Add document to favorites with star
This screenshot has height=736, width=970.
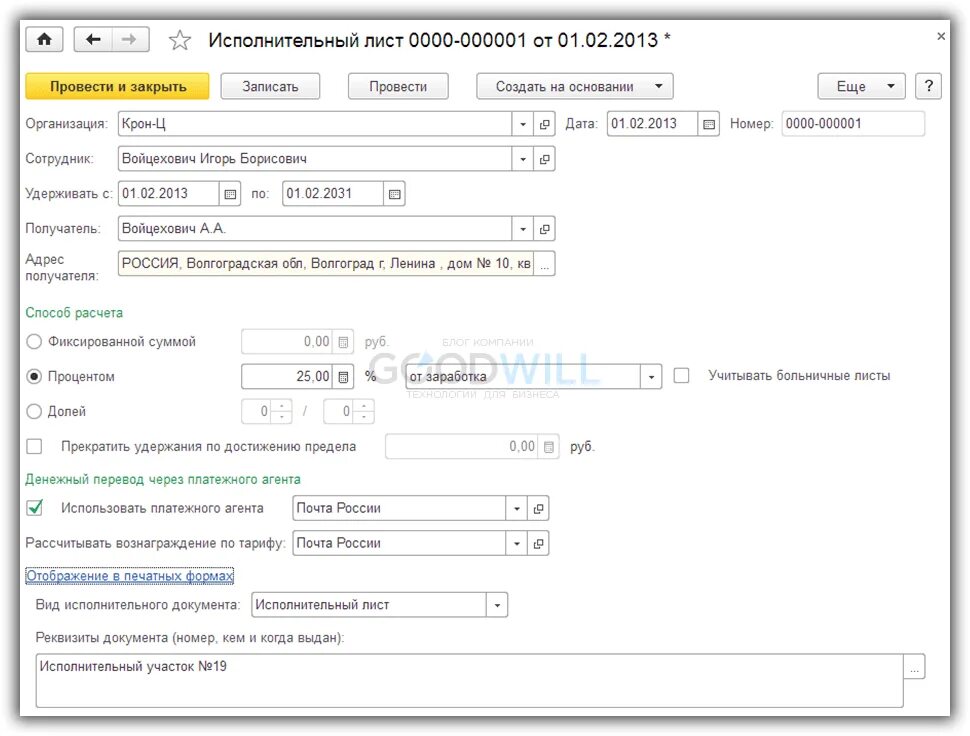click(x=180, y=40)
